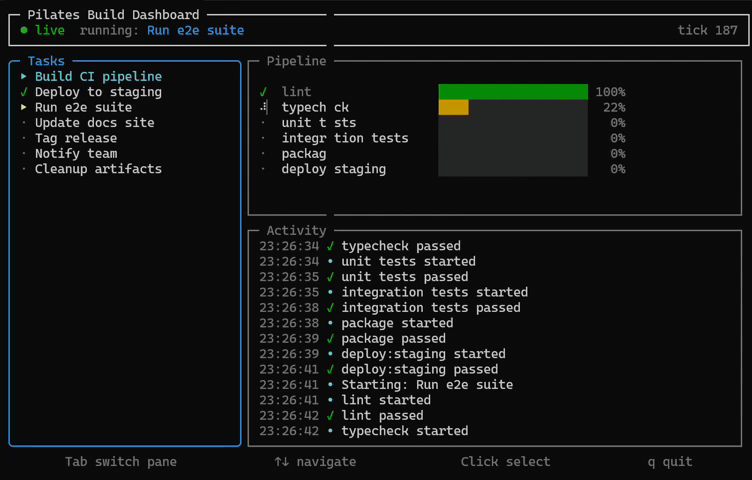Select the integration tests pipeline stage
752x480 pixels.
pyautogui.click(x=345, y=138)
